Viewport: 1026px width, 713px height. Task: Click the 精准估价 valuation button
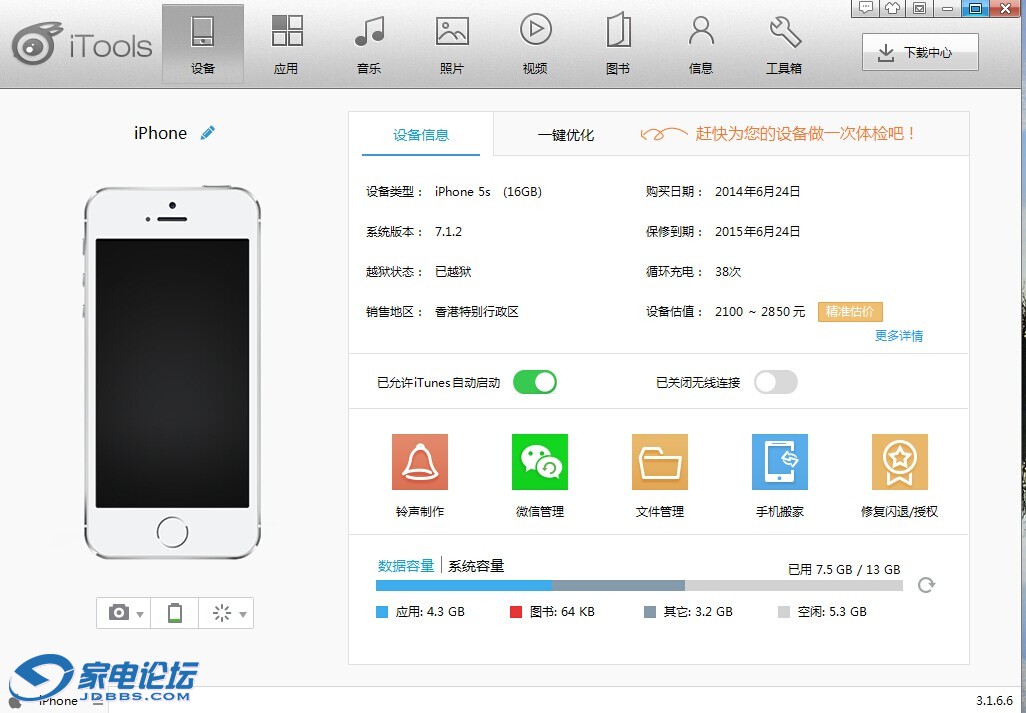850,312
